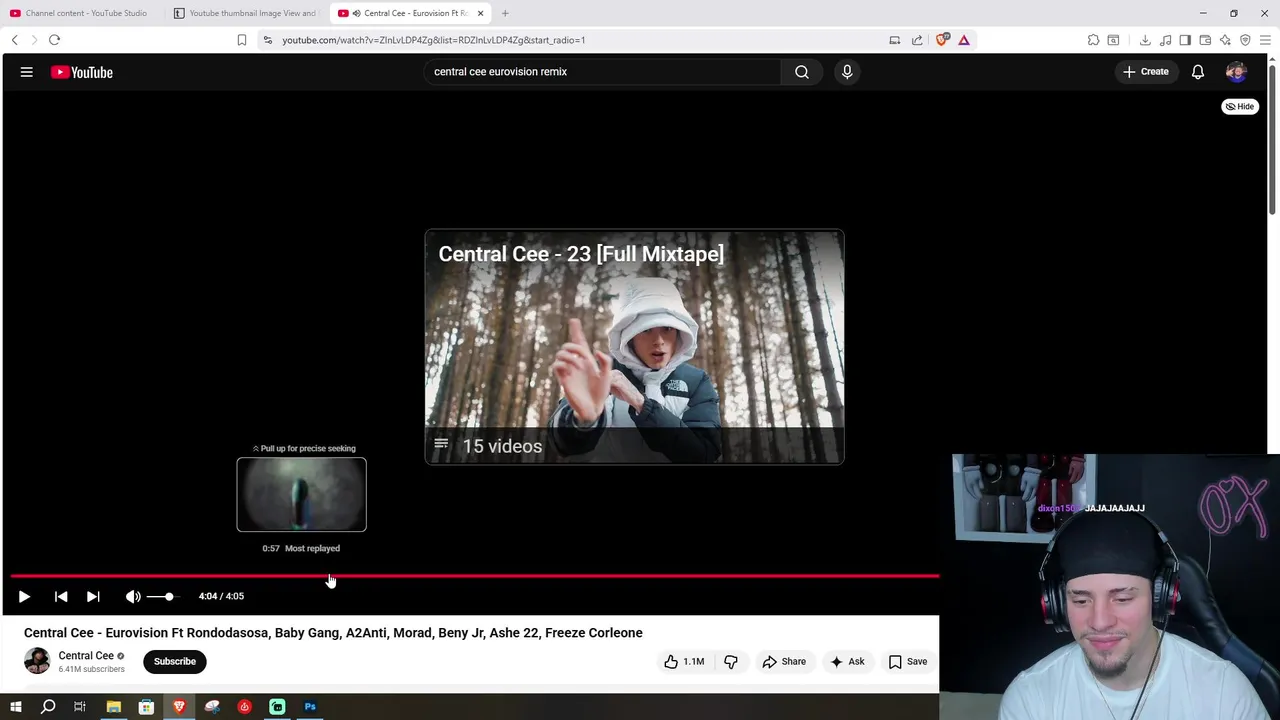Run search with the magnifier button
The width and height of the screenshot is (1280, 720).
pos(802,72)
